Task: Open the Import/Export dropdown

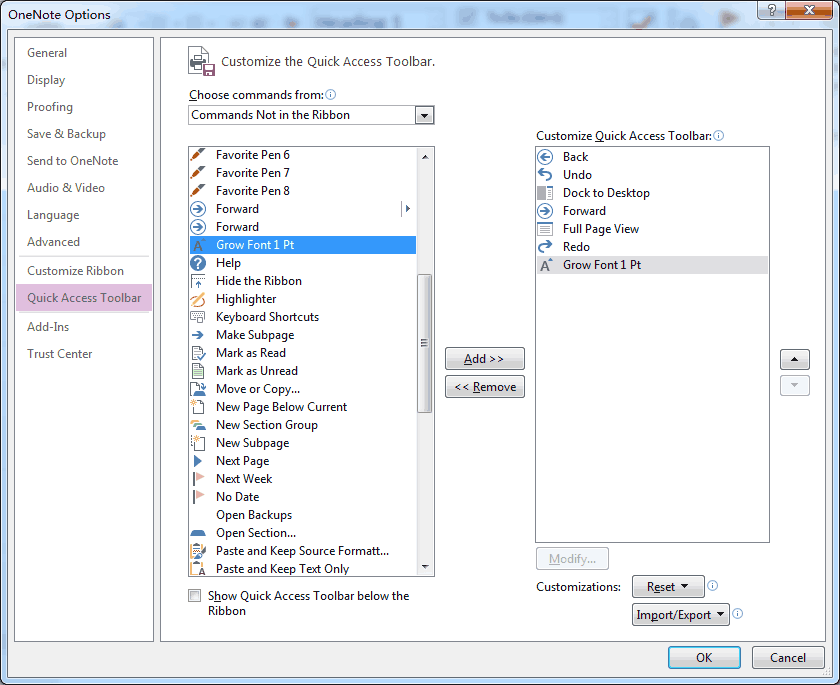Action: [x=680, y=614]
